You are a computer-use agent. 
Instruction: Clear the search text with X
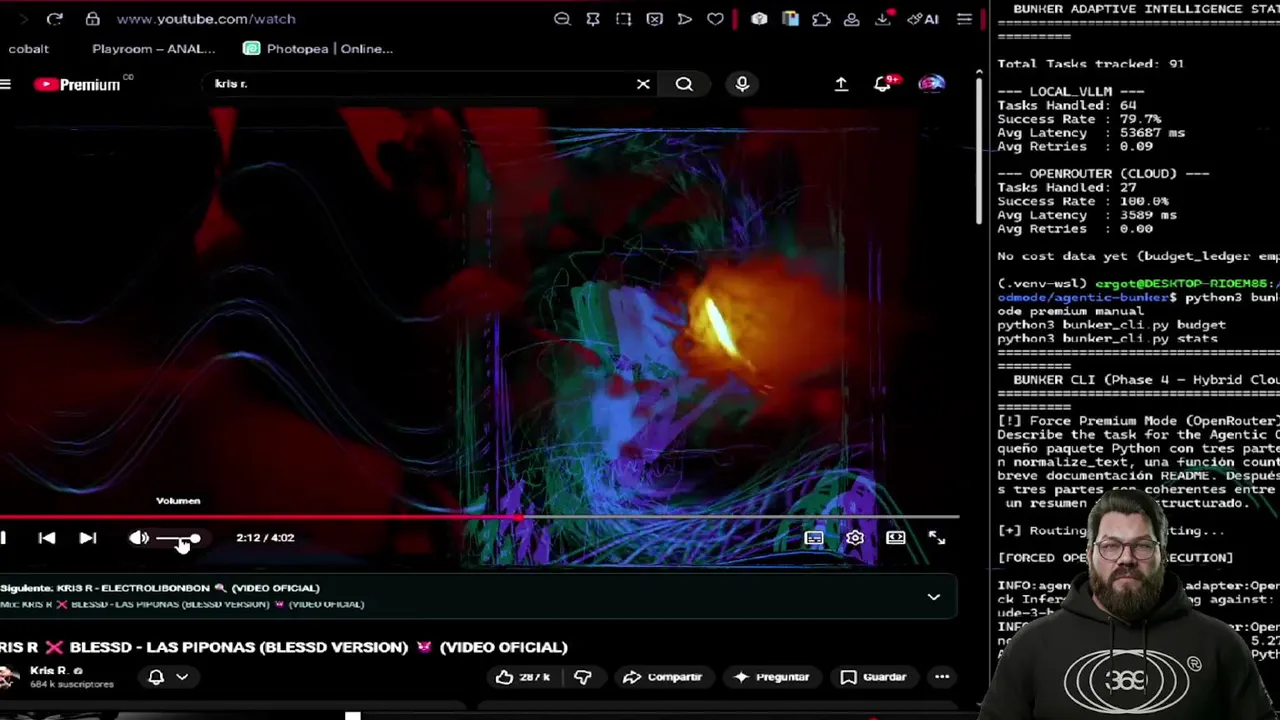[x=643, y=84]
